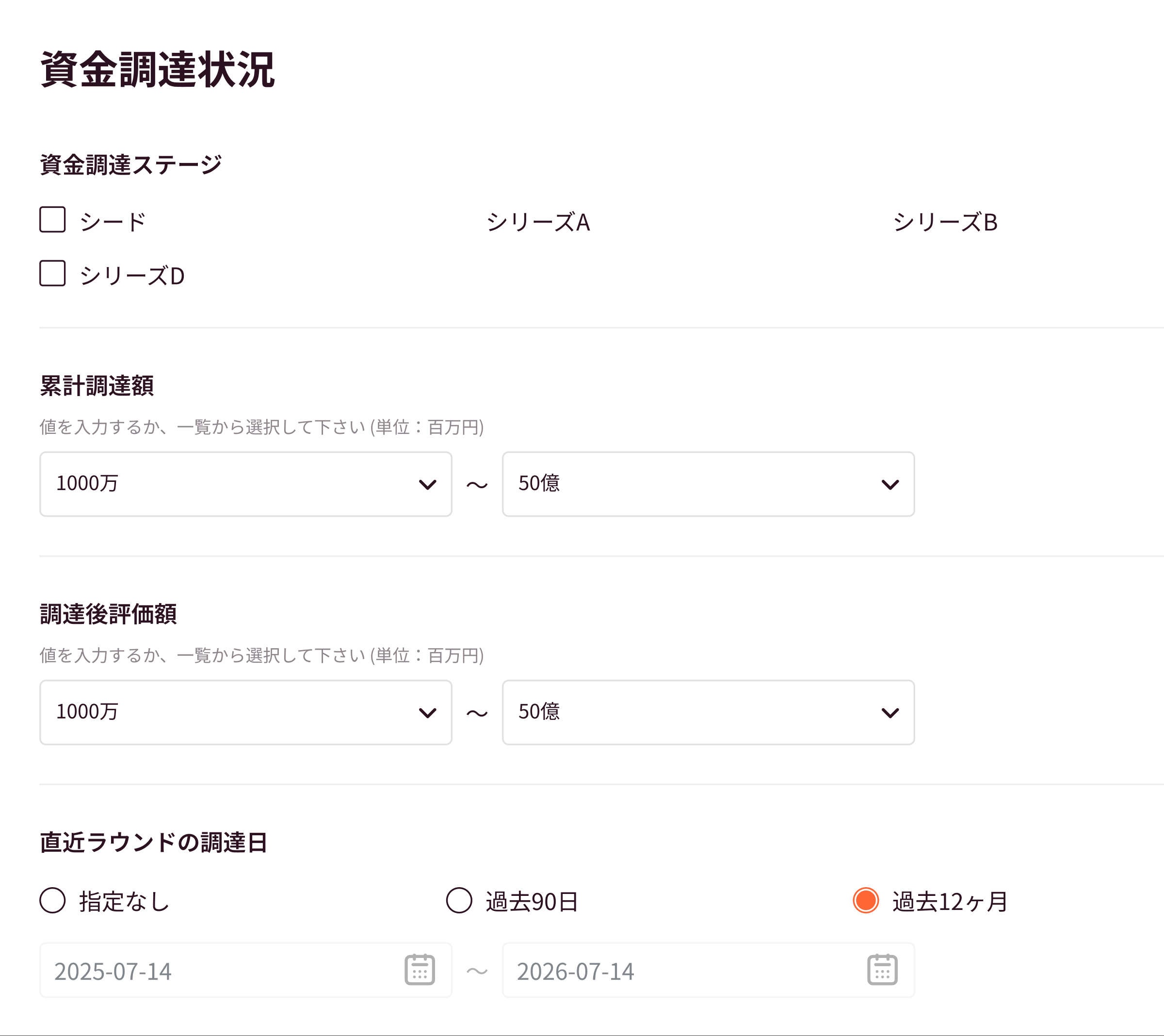Open the 累計調達額 maximum 50億 dropdown

709,484
